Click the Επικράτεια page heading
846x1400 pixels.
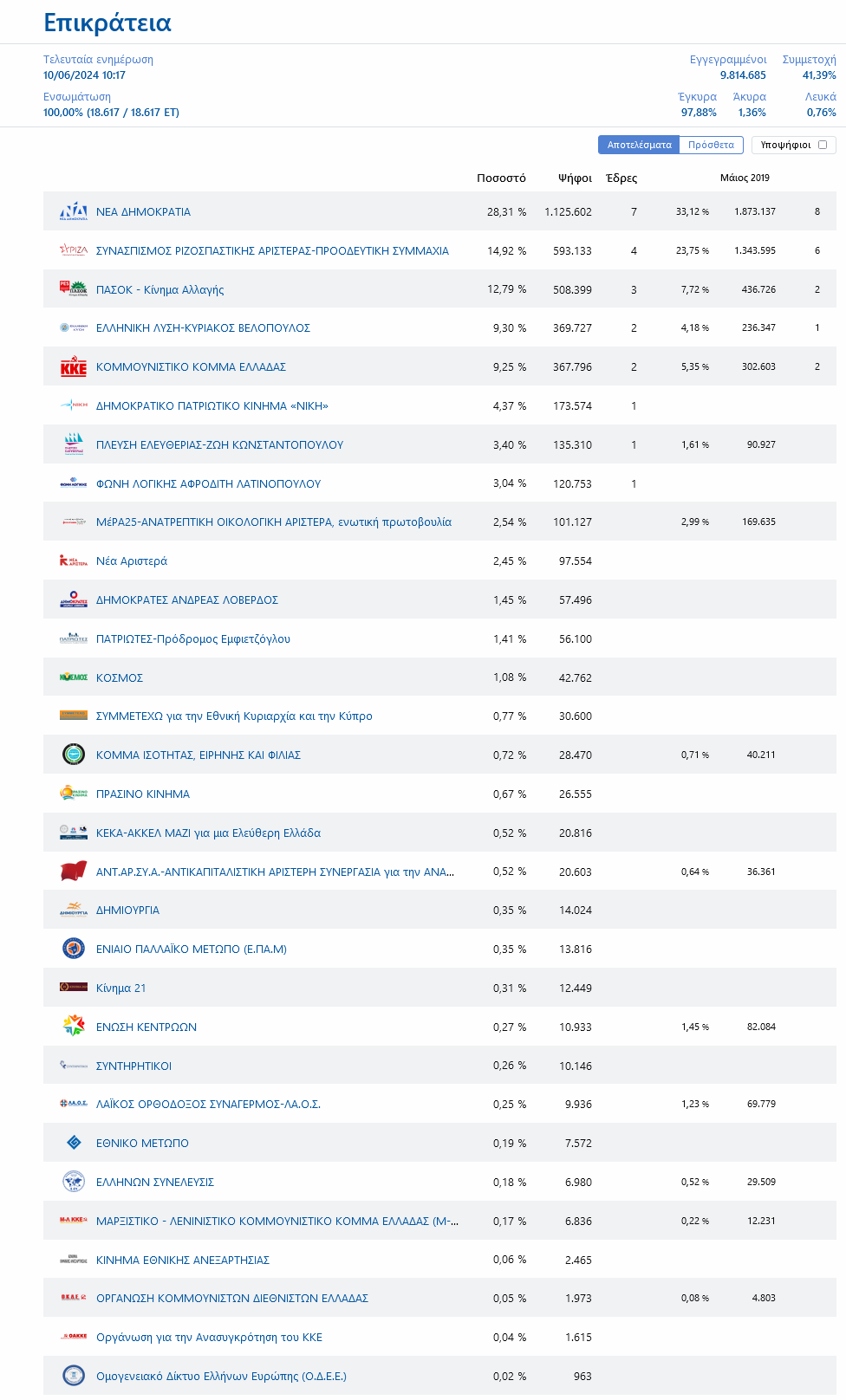[x=107, y=23]
